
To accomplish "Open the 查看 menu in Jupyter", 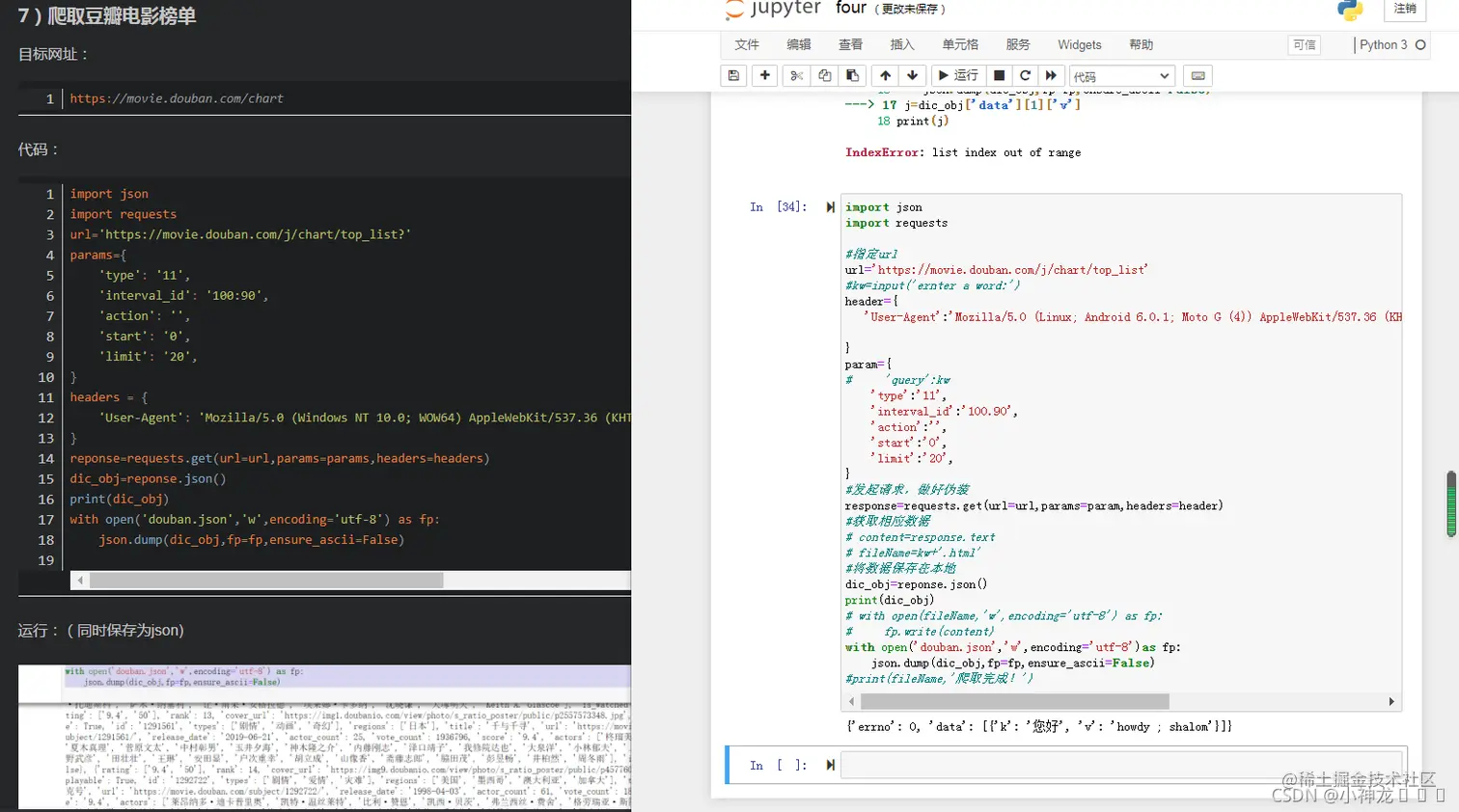I will [851, 44].
